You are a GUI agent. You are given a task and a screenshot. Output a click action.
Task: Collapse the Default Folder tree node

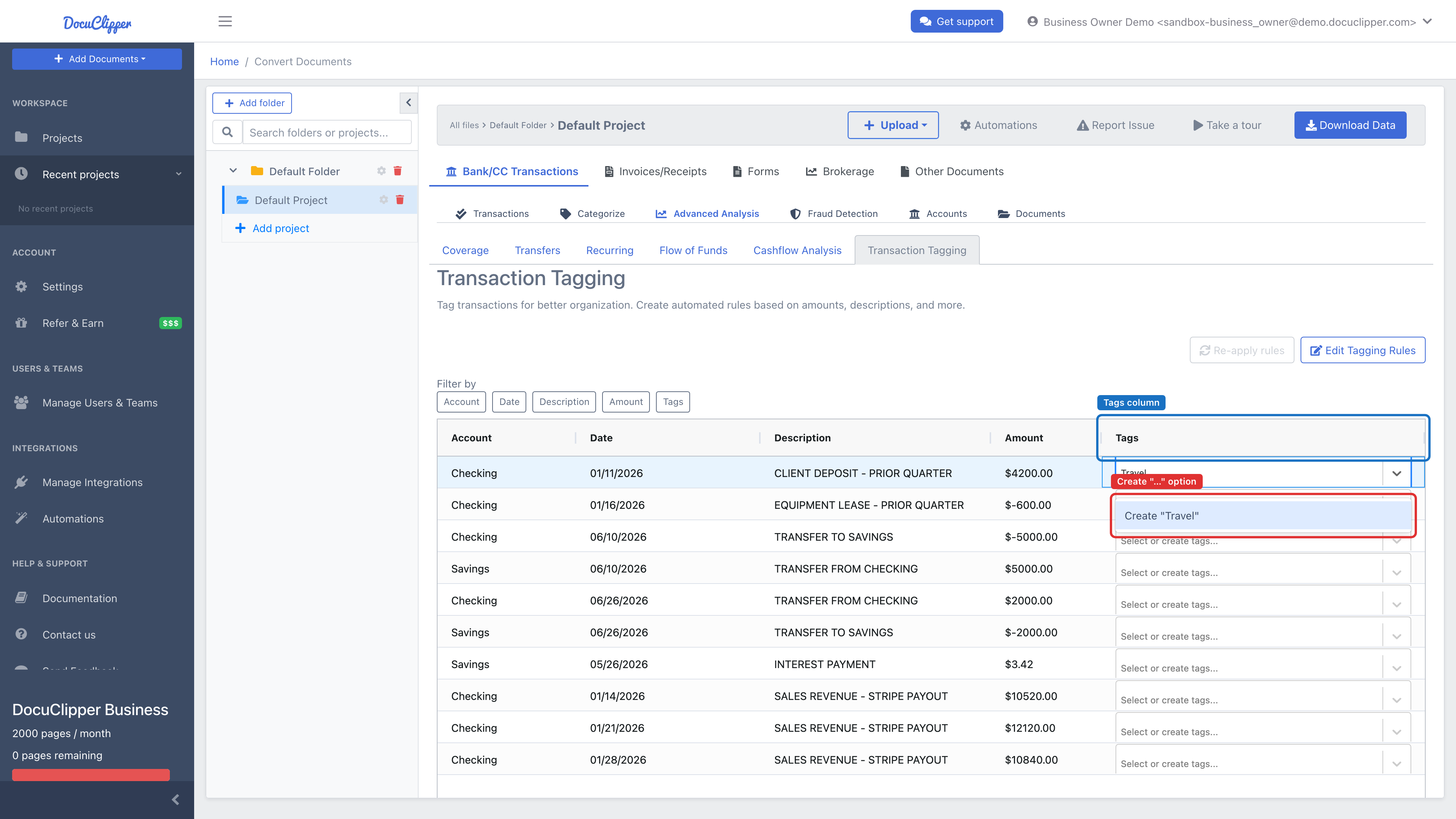click(233, 170)
